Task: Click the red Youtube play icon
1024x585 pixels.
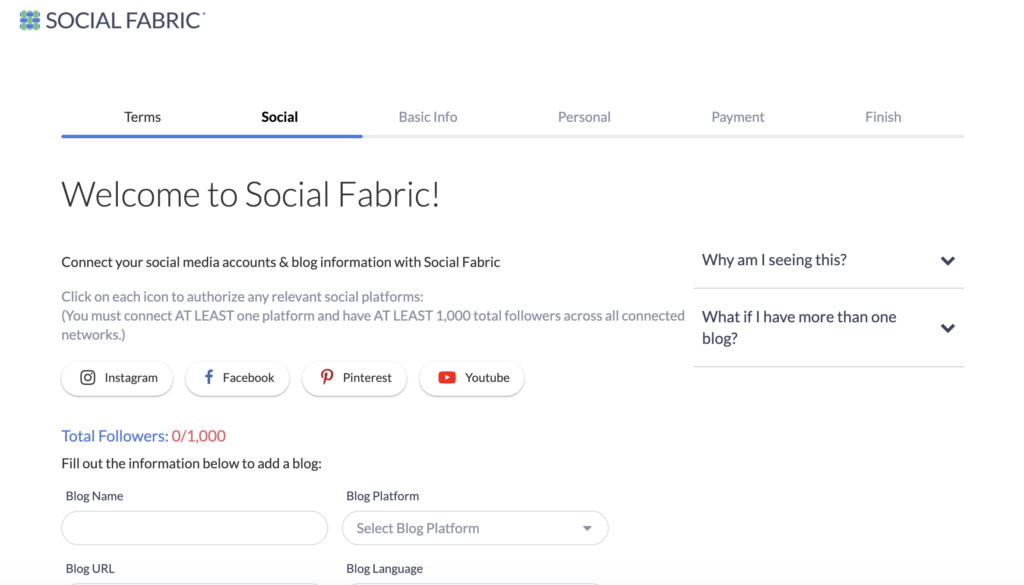Action: tap(447, 377)
